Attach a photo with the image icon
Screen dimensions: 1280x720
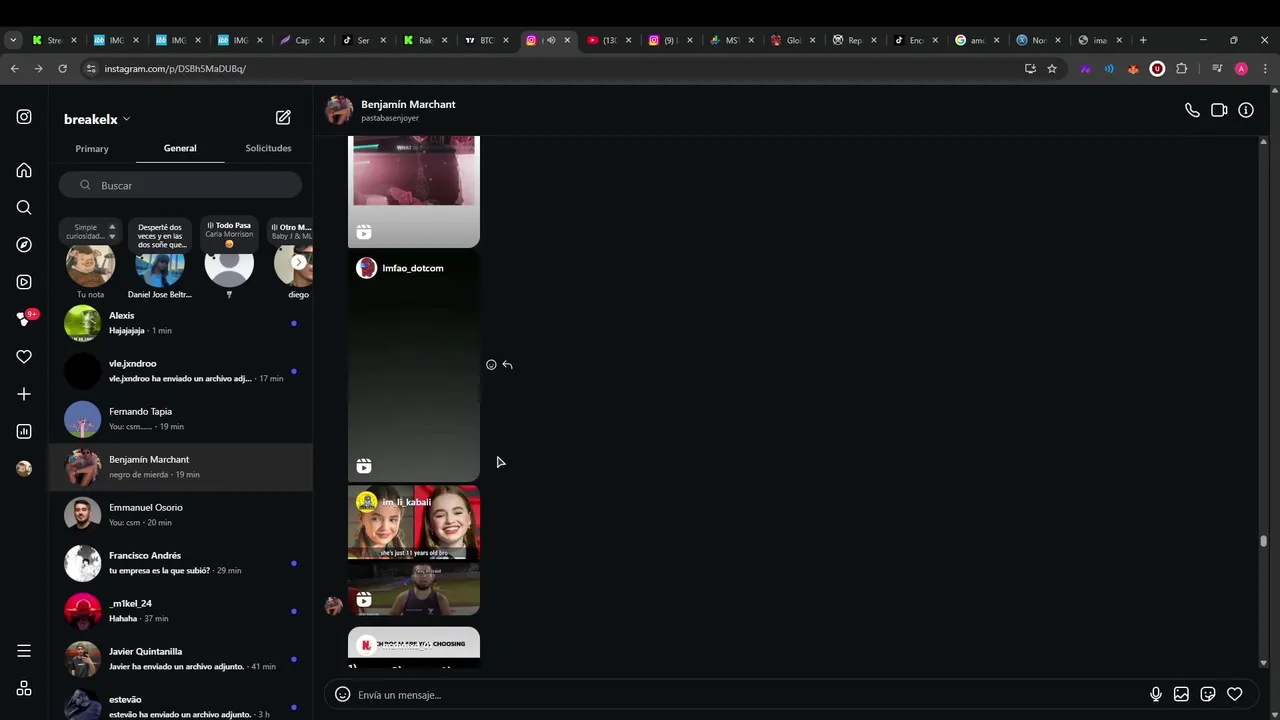[1181, 694]
